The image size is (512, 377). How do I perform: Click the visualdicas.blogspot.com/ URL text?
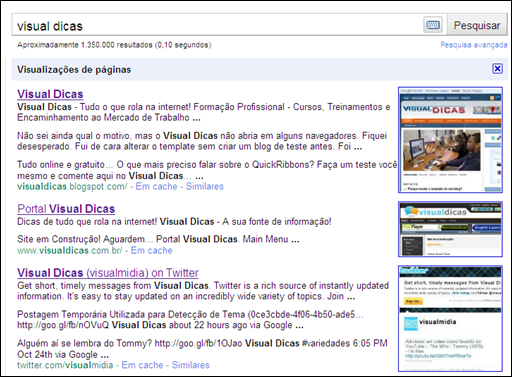[72, 186]
